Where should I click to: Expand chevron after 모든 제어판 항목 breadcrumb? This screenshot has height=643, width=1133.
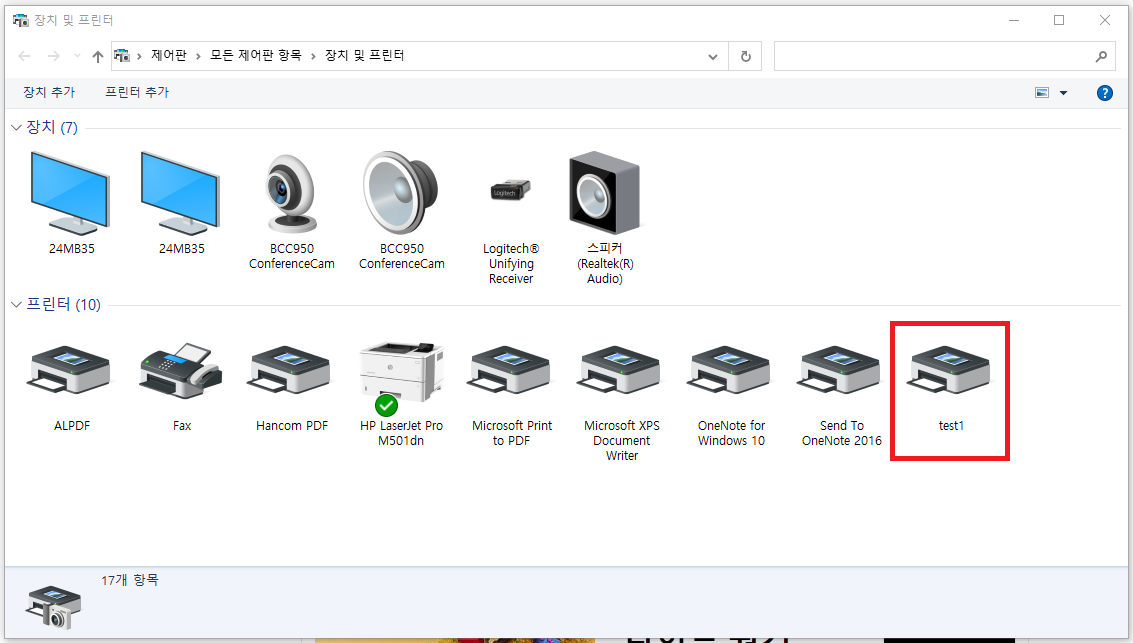(313, 56)
